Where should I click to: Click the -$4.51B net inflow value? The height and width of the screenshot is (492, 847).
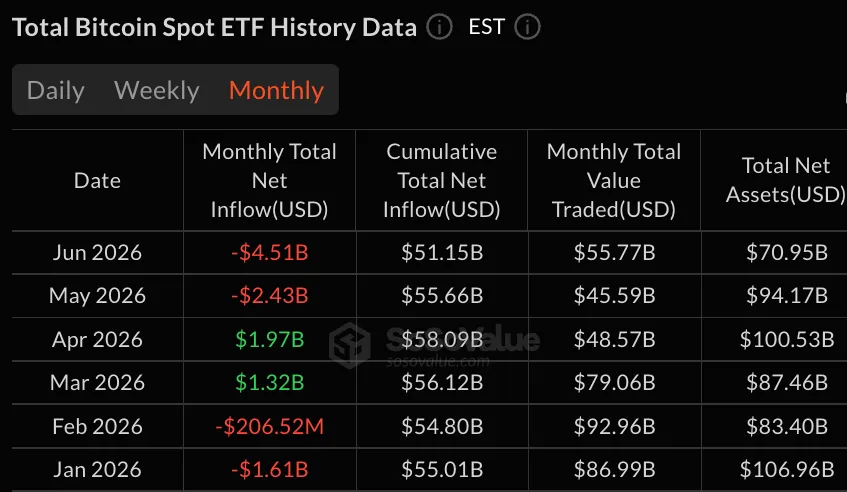(270, 252)
